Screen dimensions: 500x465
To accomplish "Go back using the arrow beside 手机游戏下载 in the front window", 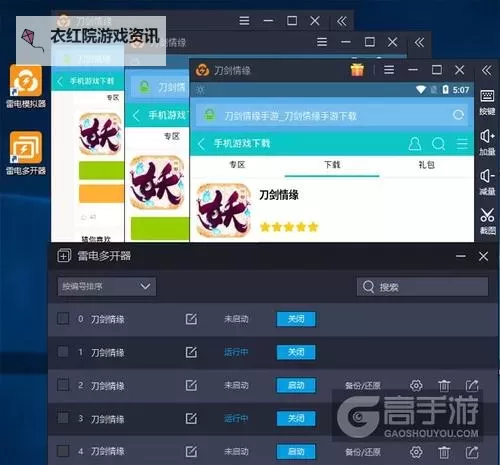I will 201,144.
